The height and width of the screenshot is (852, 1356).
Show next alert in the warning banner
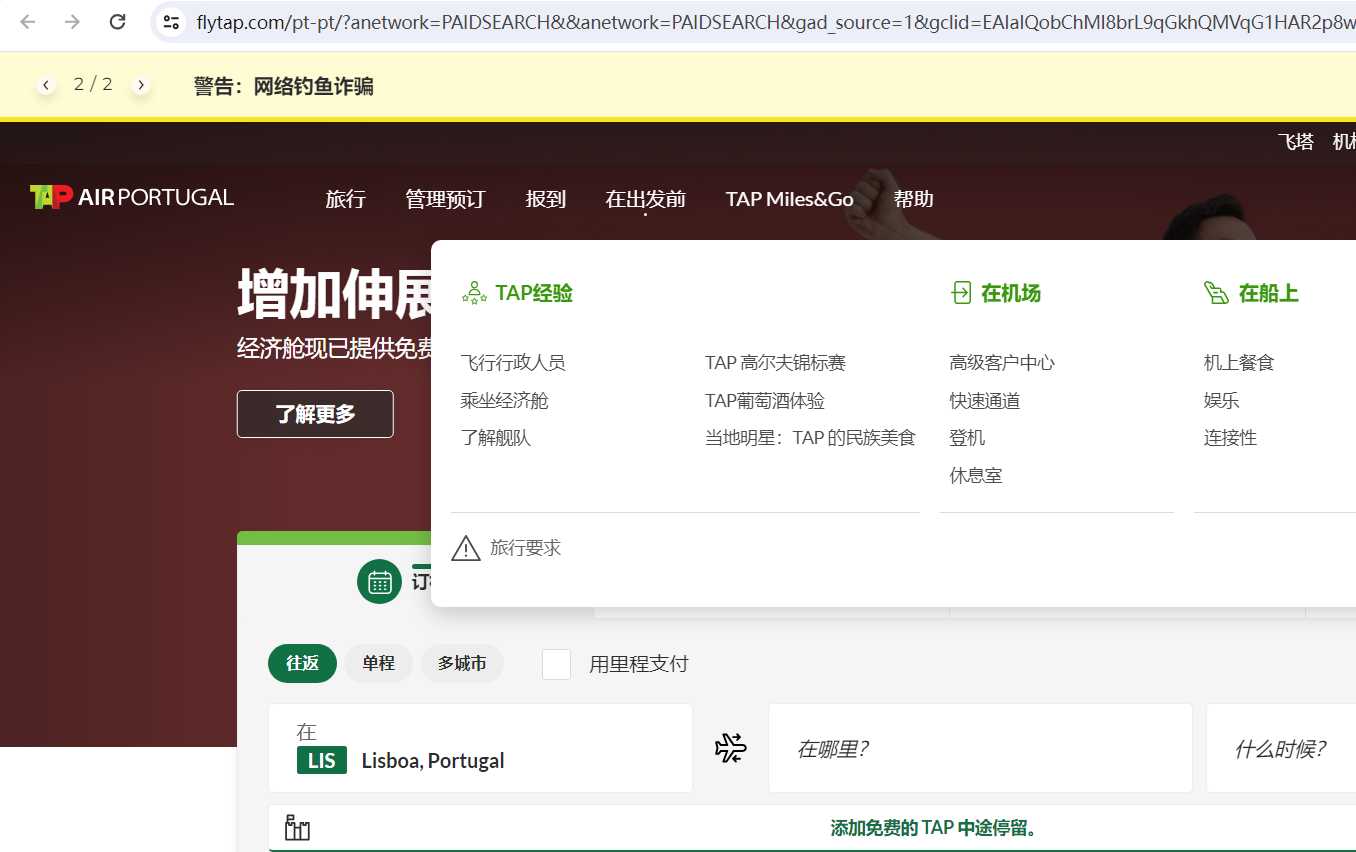tap(141, 85)
